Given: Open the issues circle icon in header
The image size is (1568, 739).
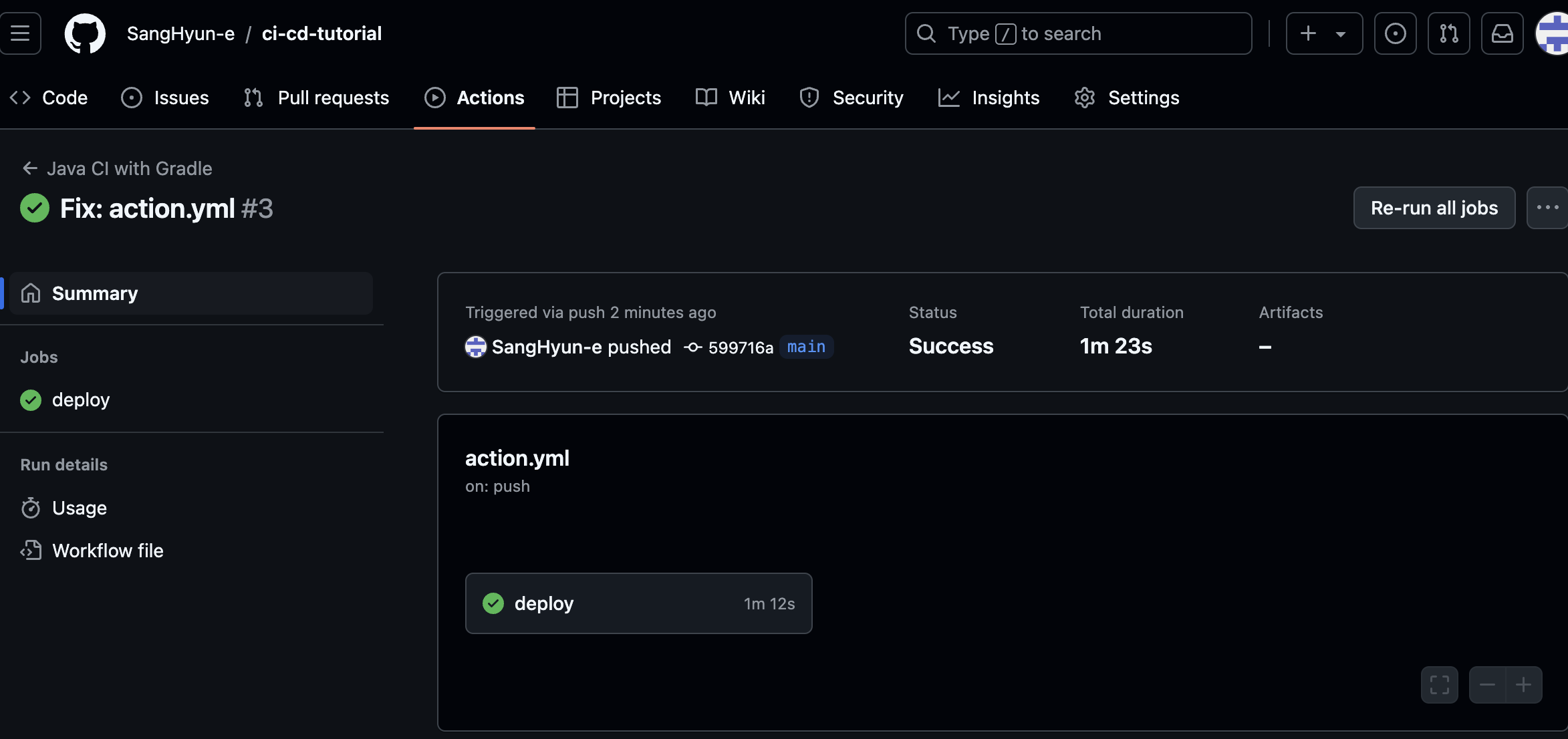Looking at the screenshot, I should coord(1395,33).
